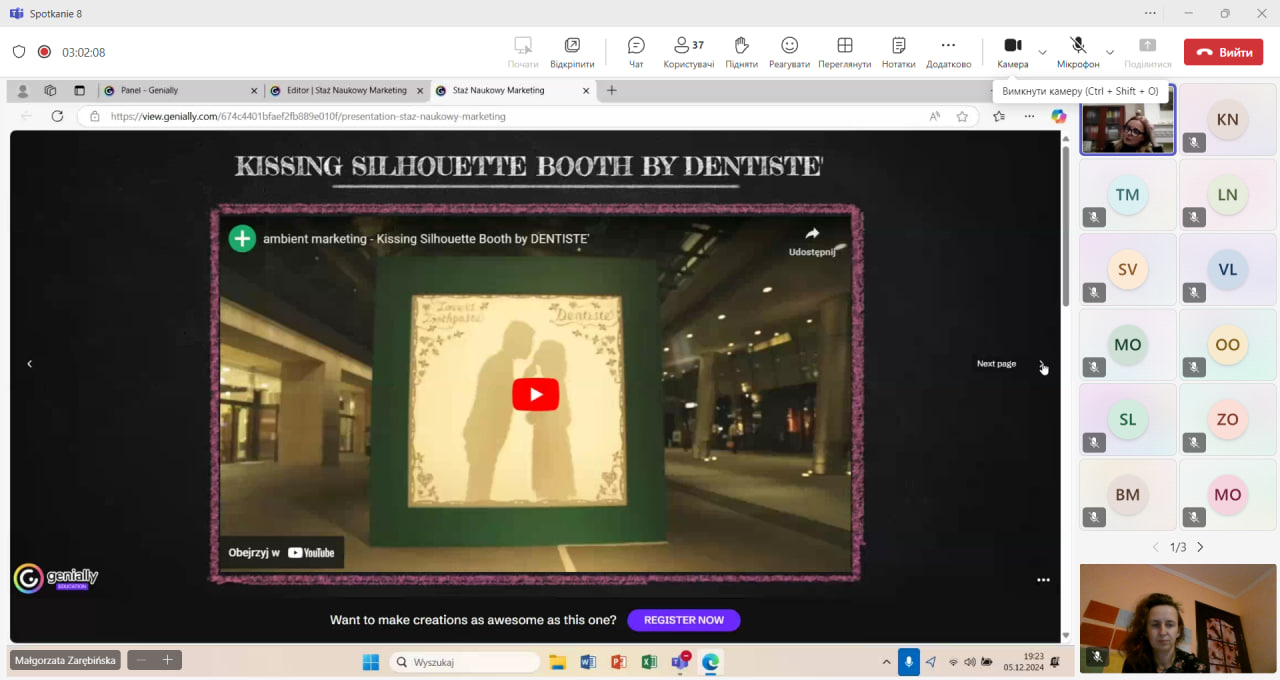Go to the previous presentation page
Image resolution: width=1280 pixels, height=680 pixels.
click(29, 364)
